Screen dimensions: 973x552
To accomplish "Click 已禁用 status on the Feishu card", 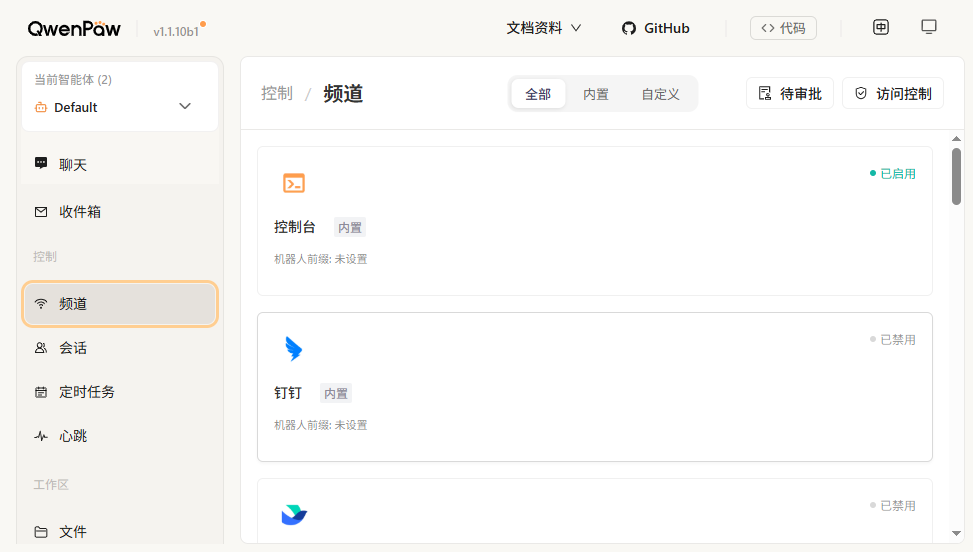I will pos(893,505).
